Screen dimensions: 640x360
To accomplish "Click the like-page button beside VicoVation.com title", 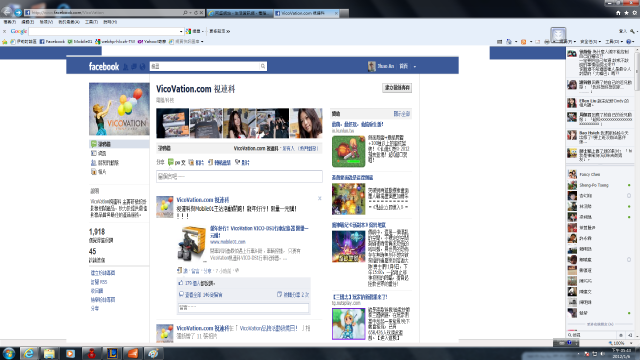I will click(x=397, y=88).
